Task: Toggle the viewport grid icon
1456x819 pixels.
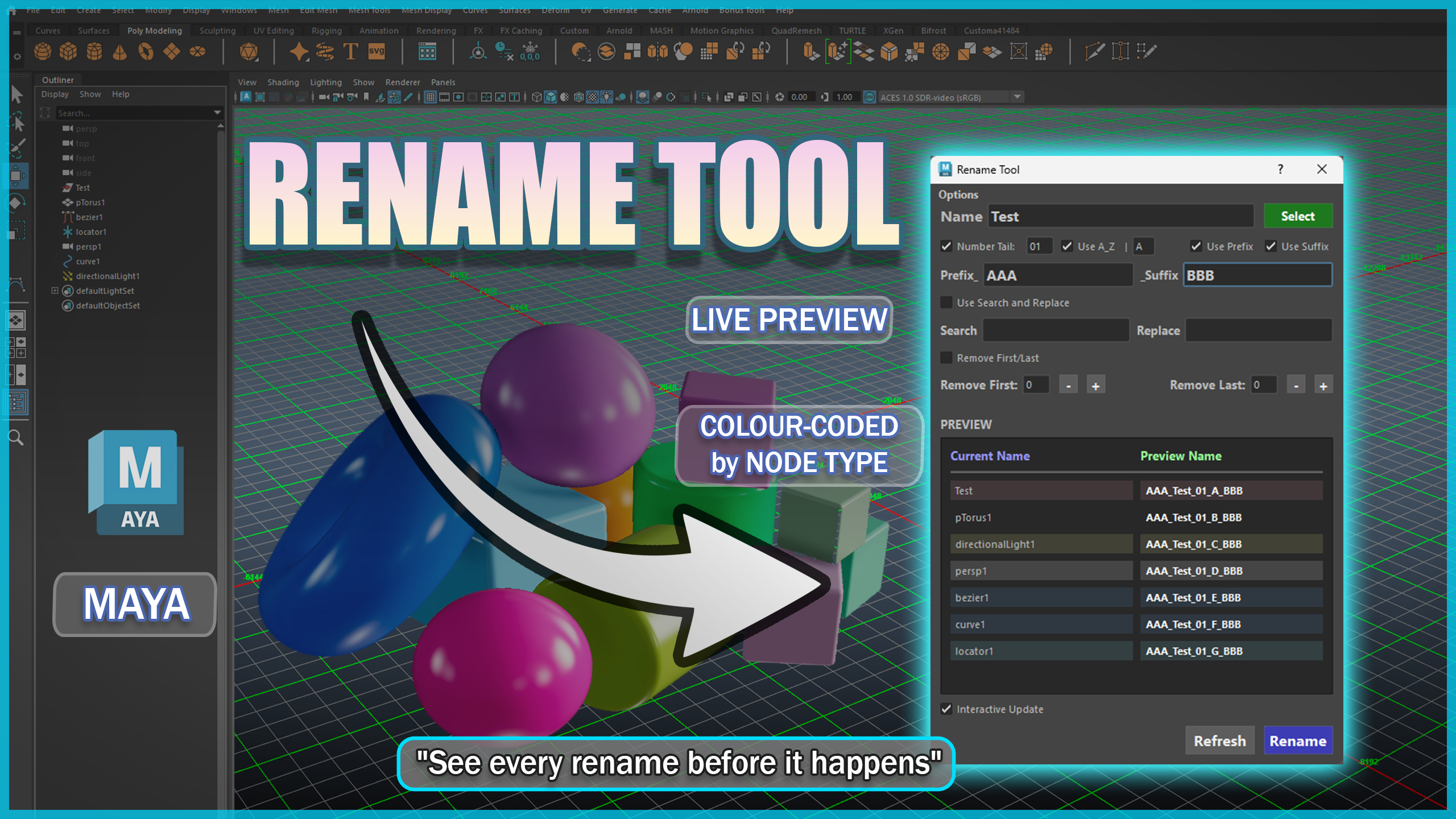Action: coord(431,97)
